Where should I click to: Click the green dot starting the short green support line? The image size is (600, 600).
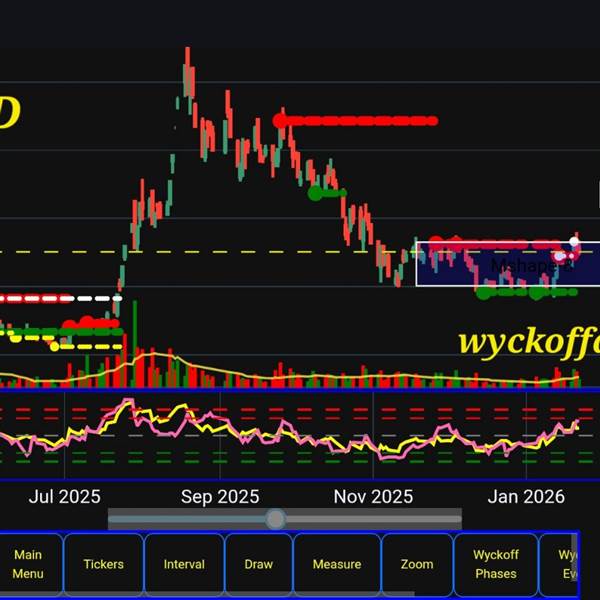pyautogui.click(x=315, y=193)
